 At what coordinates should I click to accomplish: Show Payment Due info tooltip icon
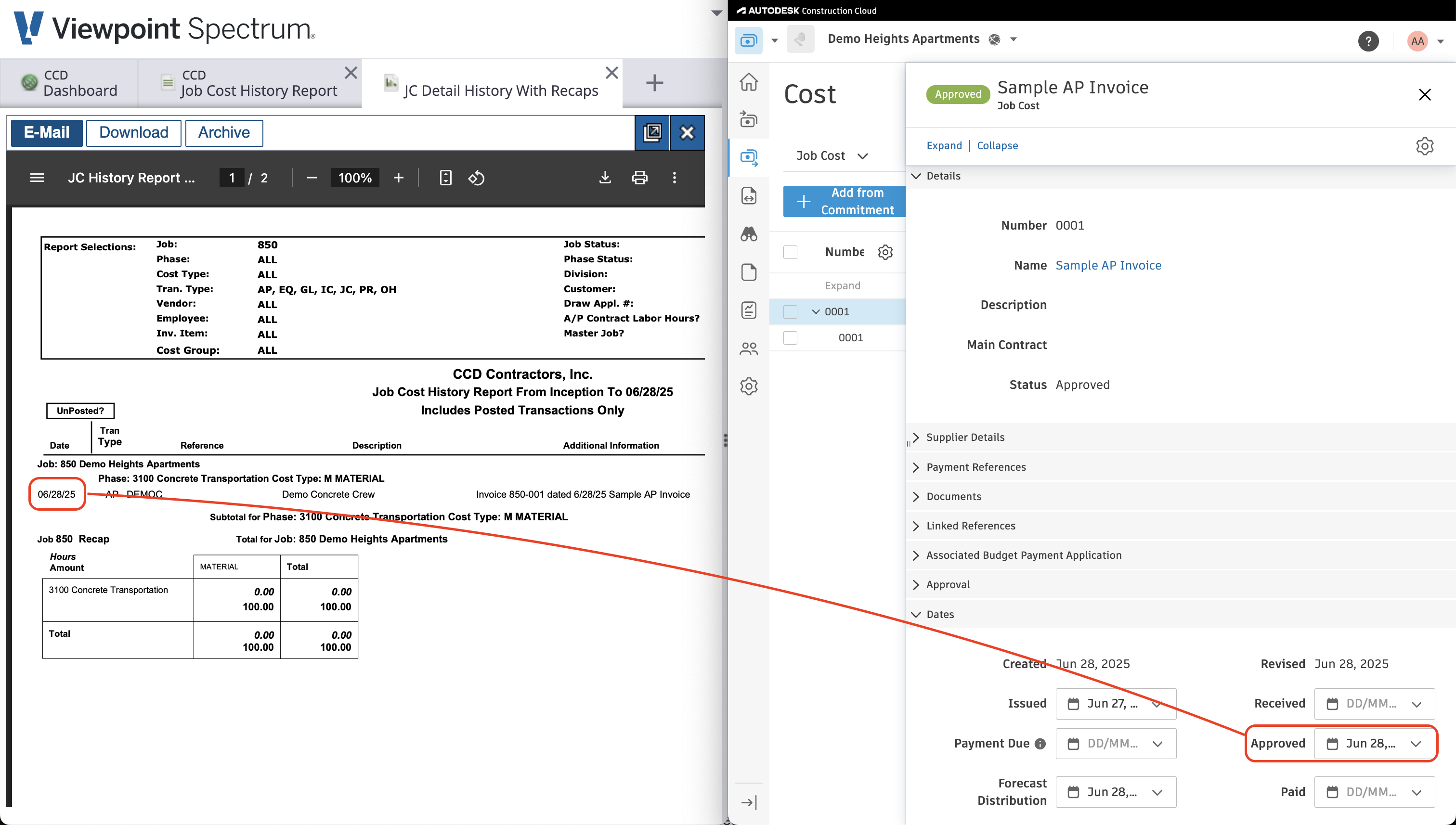point(1040,744)
